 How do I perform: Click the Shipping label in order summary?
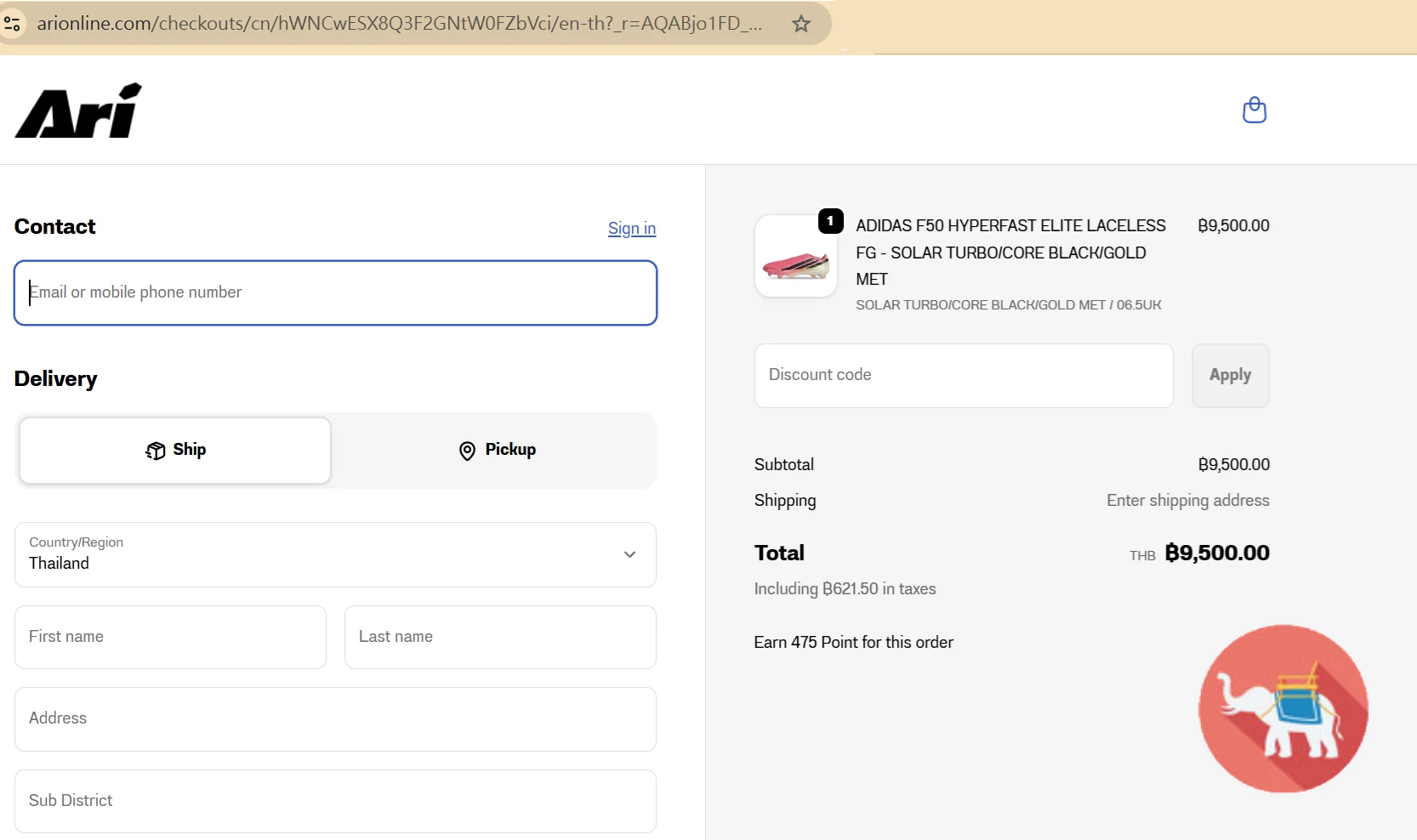(x=785, y=501)
